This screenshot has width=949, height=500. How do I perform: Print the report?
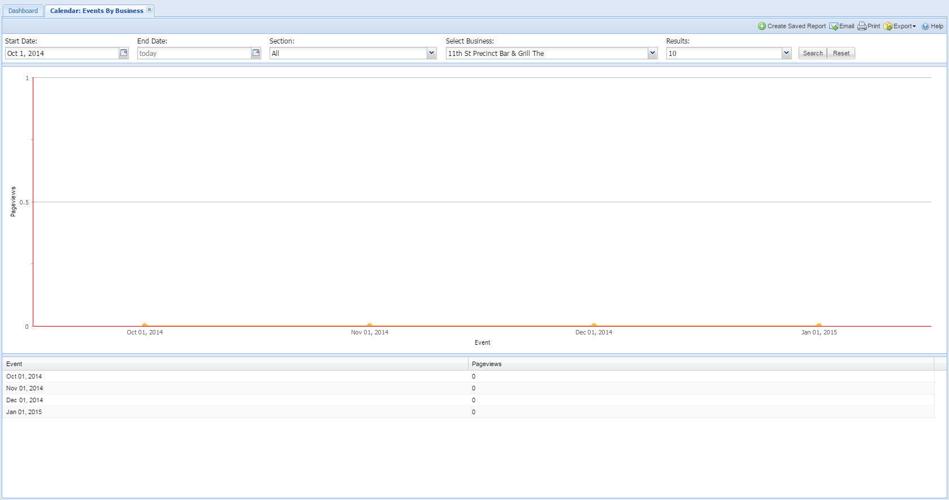[x=869, y=26]
